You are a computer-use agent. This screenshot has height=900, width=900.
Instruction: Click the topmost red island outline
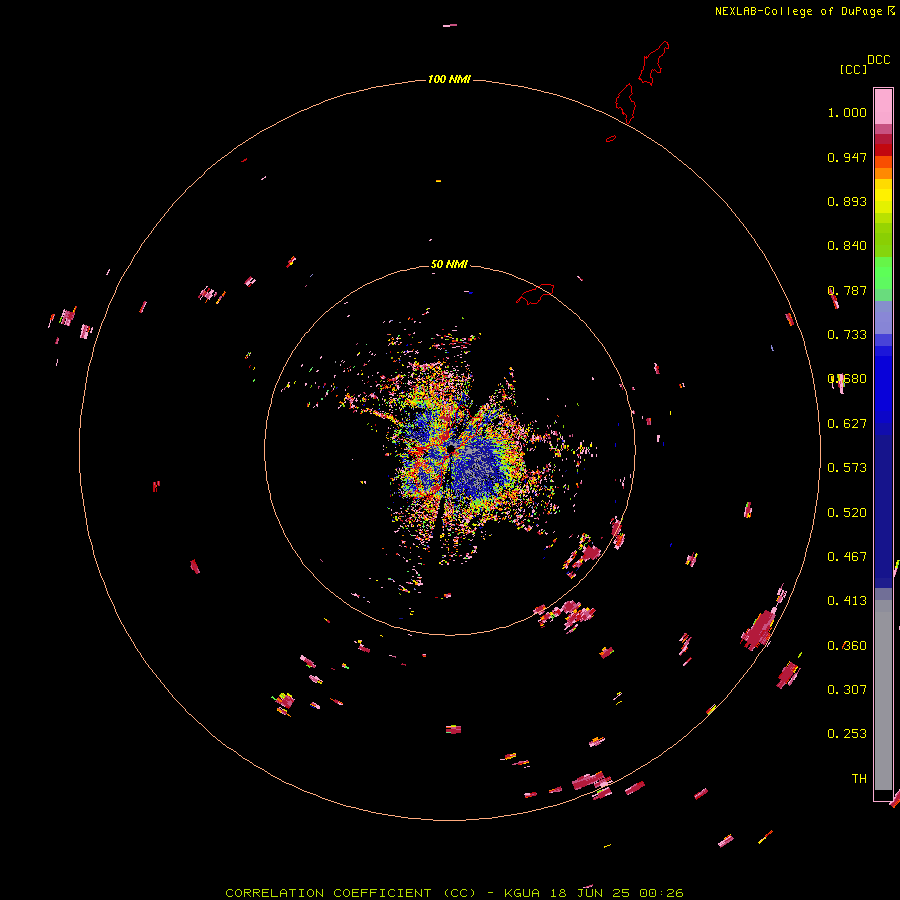point(654,63)
